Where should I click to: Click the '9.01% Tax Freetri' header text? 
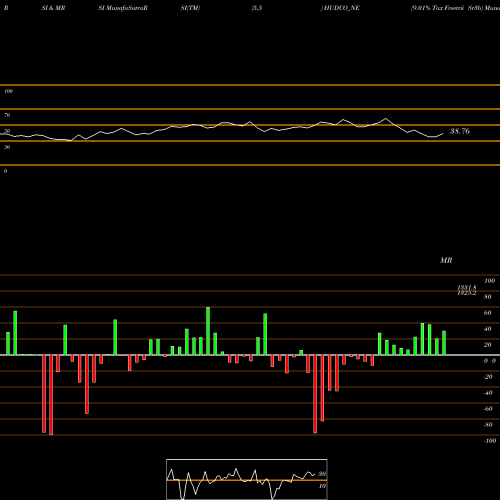click(x=437, y=8)
